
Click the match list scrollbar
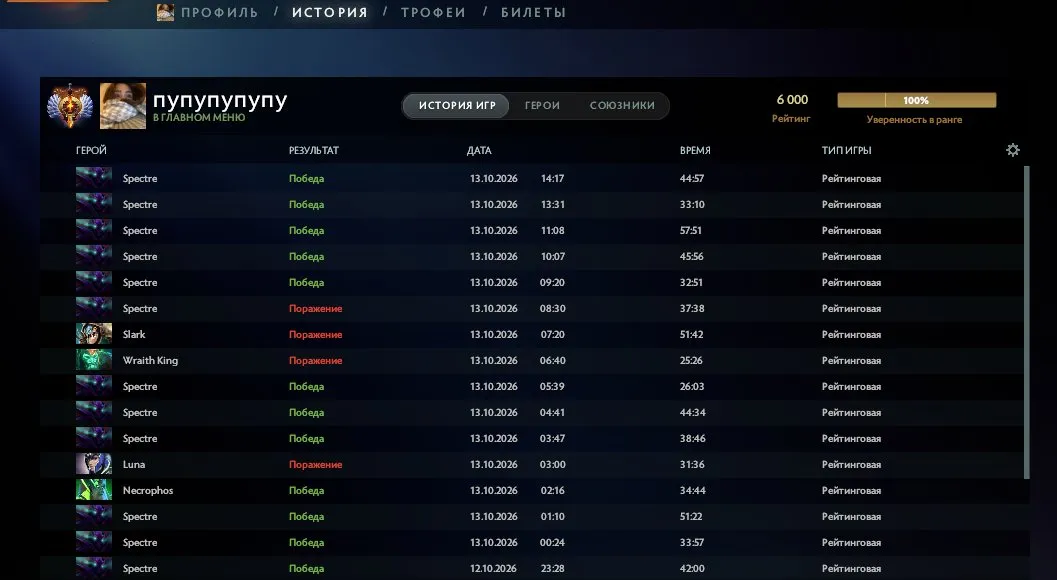point(1027,322)
